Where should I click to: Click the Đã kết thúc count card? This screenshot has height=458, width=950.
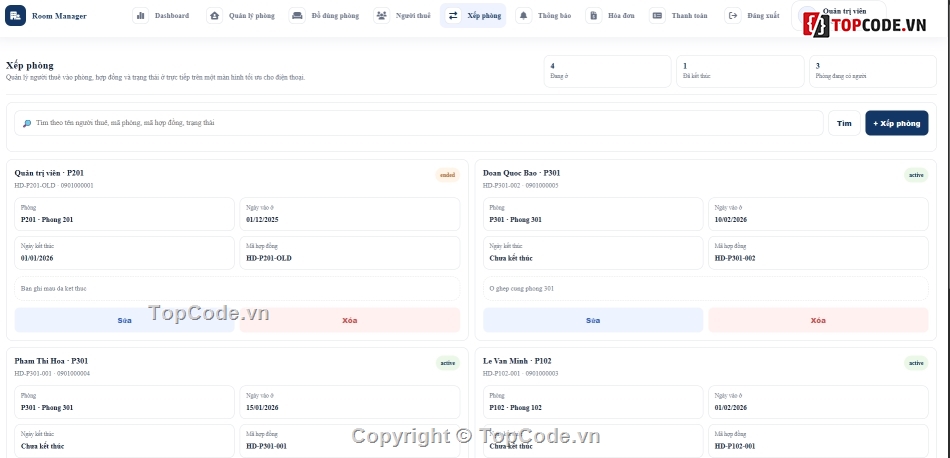(x=740, y=71)
